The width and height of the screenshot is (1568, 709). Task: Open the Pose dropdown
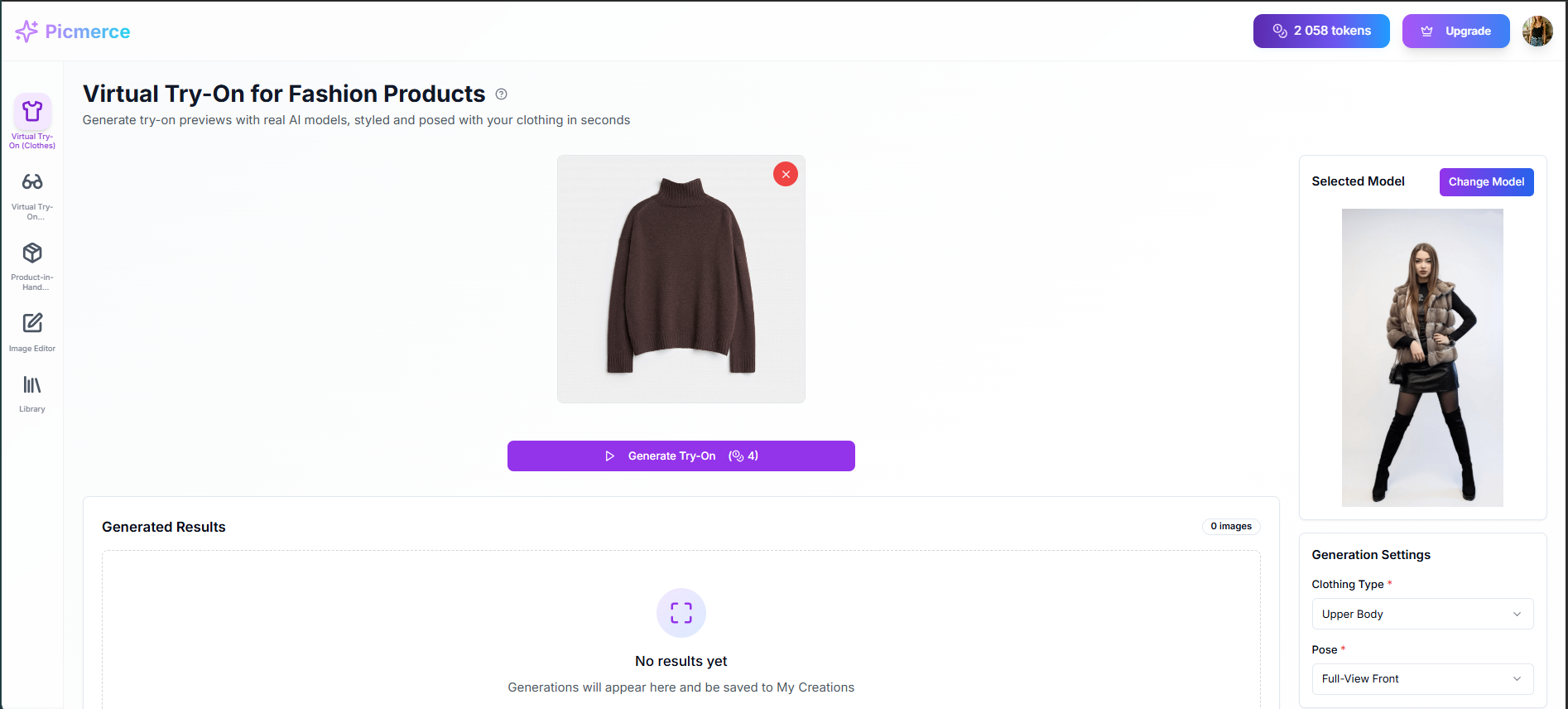point(1421,679)
